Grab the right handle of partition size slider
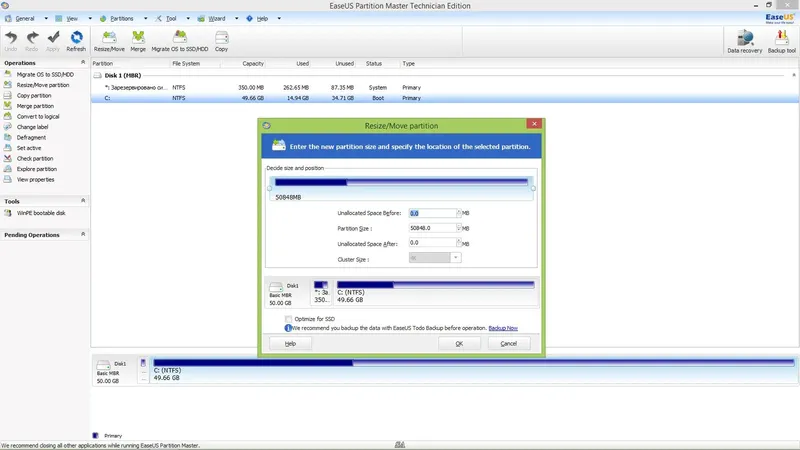Screen dimensions: 800x450 tap(533, 188)
